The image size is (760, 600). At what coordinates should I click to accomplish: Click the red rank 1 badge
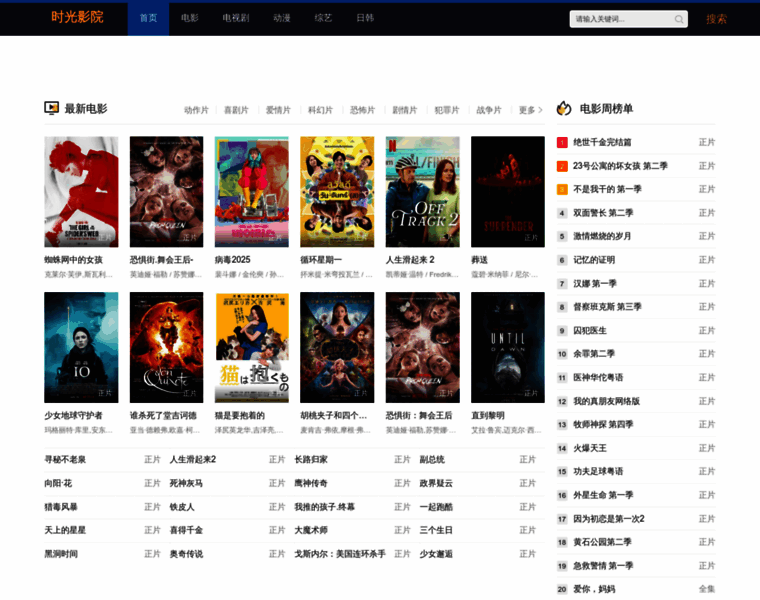562,142
